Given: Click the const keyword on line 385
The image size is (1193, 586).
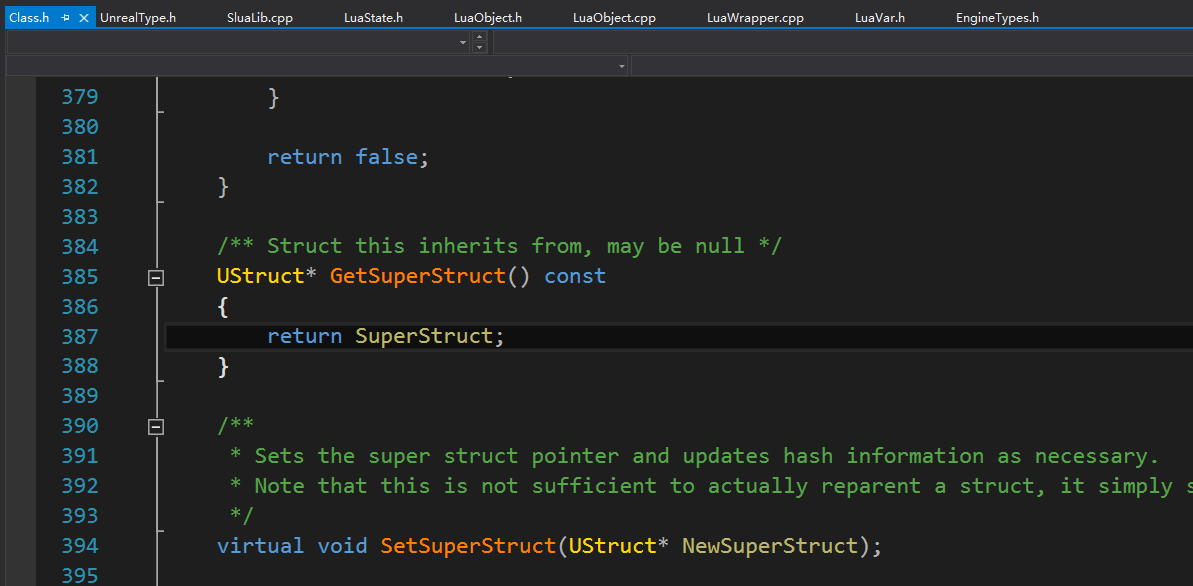Looking at the screenshot, I should (x=575, y=275).
